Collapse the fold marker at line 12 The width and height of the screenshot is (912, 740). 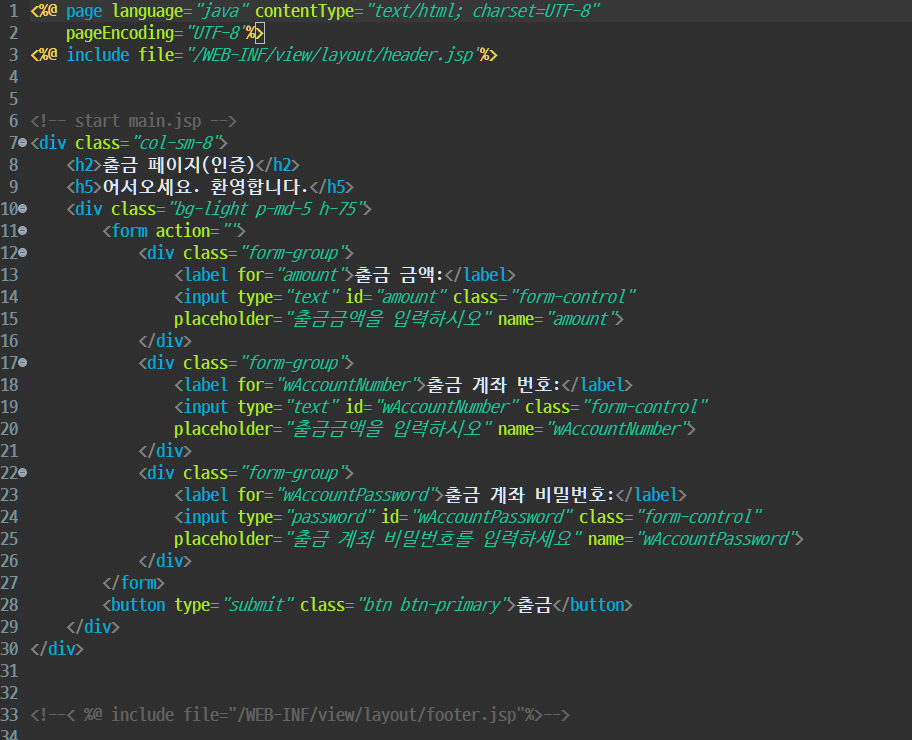(23, 252)
